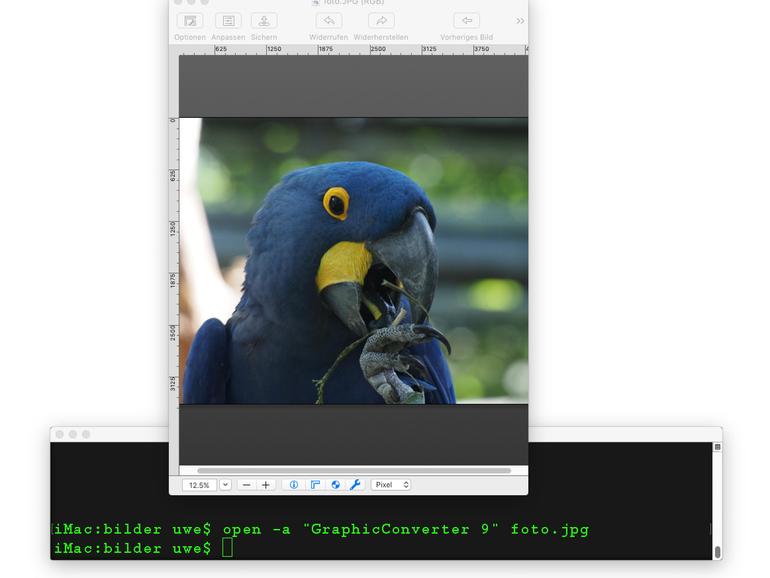The image size is (770, 578).
Task: Open the zoom level dropdown arrow
Action: pos(225,485)
